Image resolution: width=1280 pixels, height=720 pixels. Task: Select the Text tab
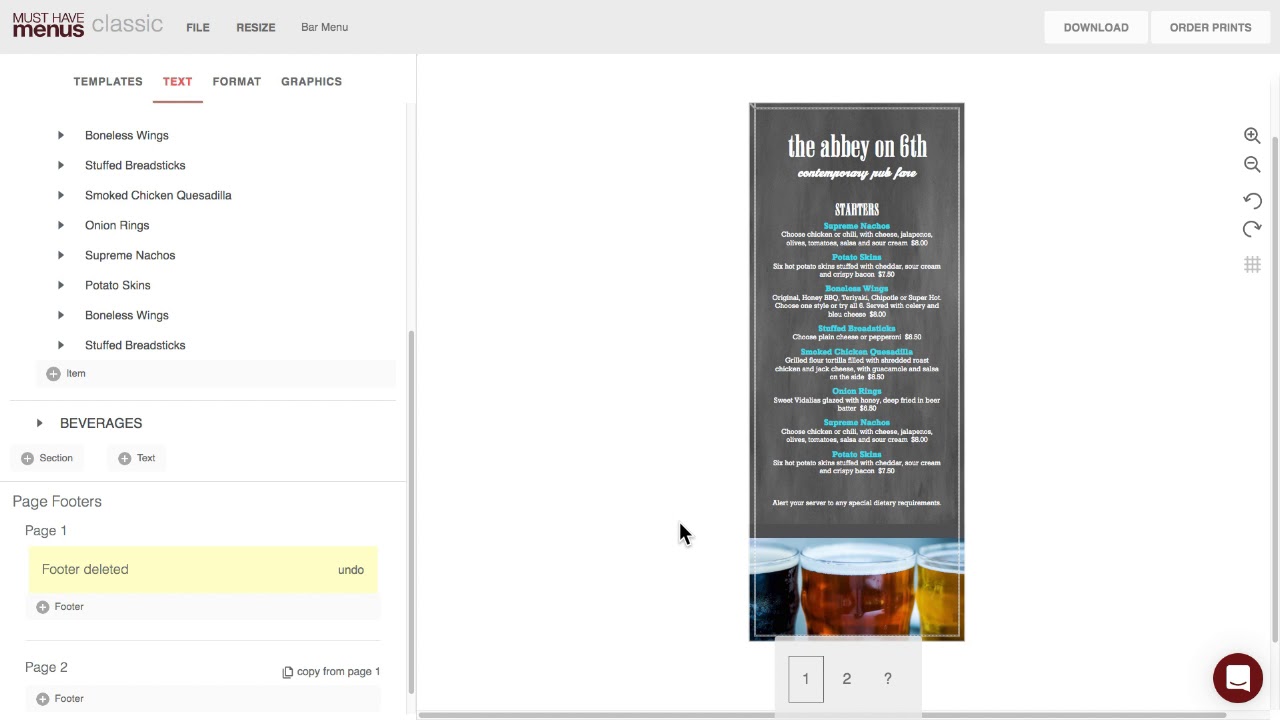click(177, 82)
